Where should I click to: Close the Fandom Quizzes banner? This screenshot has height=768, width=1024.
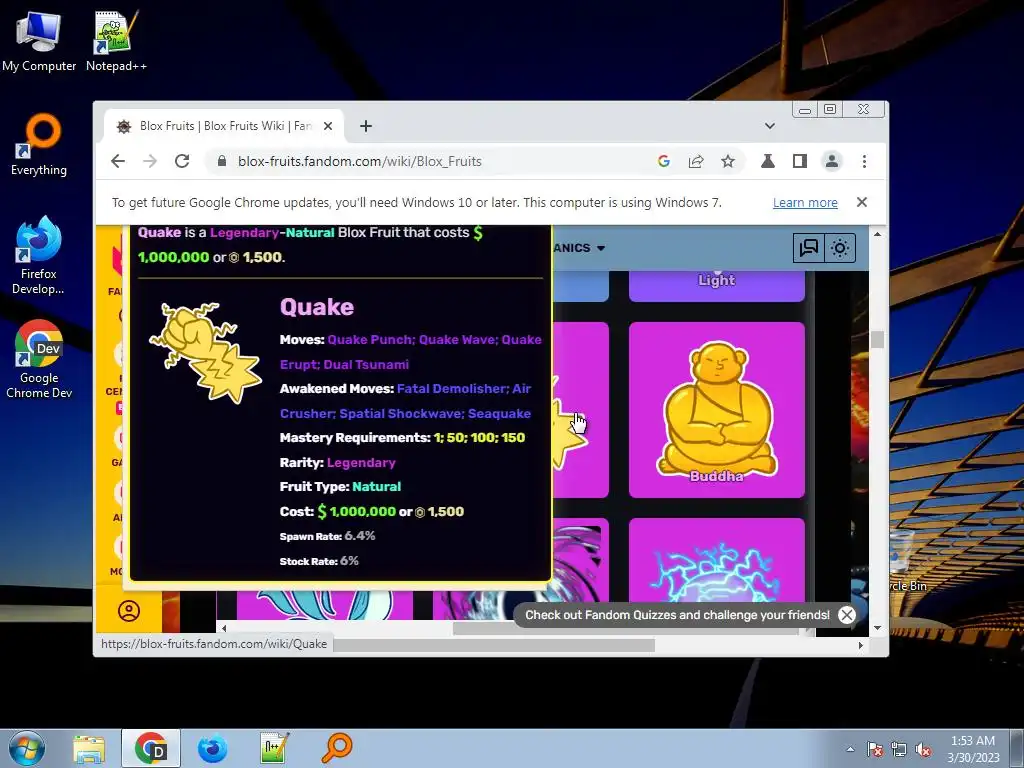pos(847,615)
